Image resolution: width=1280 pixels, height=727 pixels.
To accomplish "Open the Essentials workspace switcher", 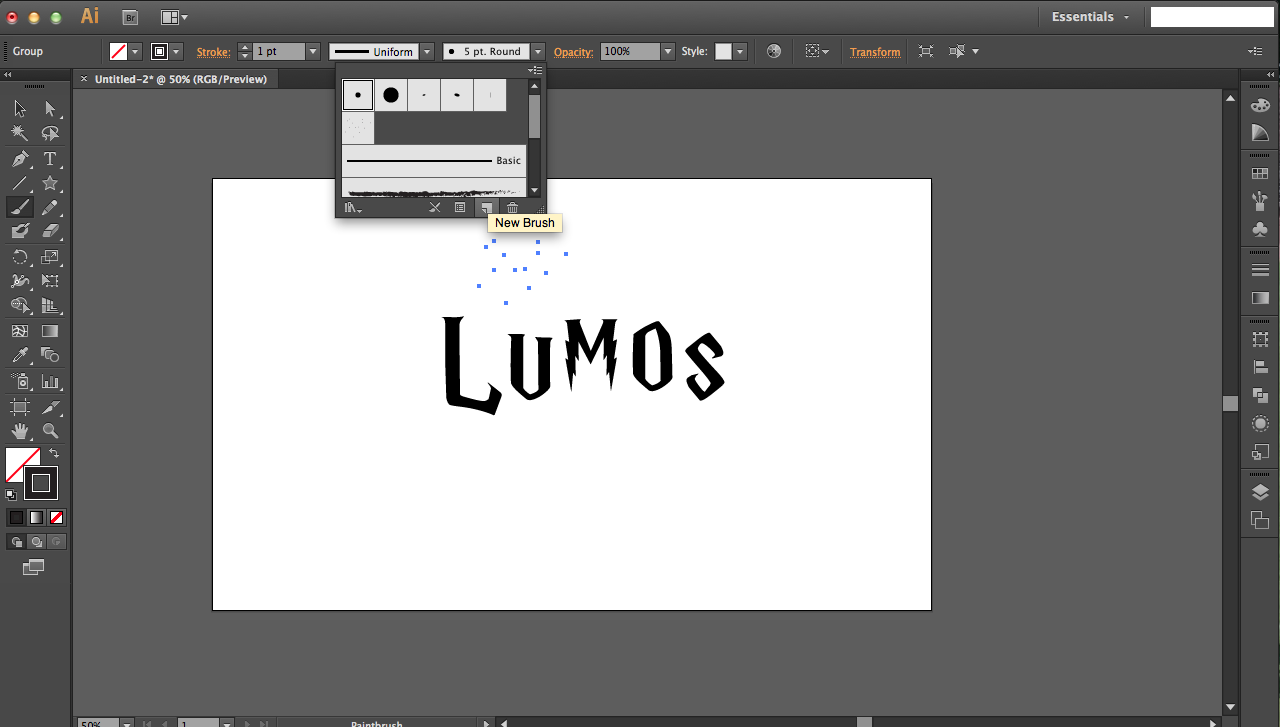I will point(1090,17).
